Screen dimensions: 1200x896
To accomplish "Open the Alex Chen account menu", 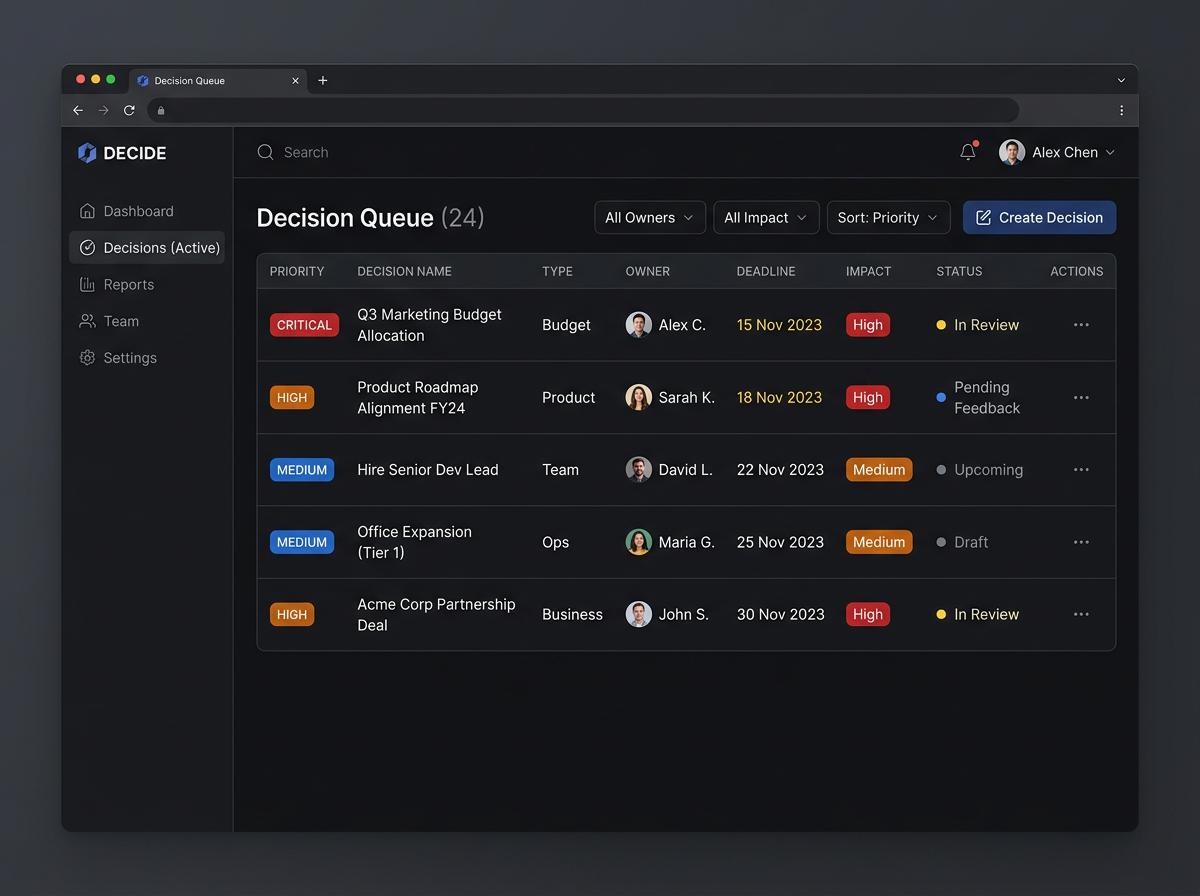I will click(1057, 152).
